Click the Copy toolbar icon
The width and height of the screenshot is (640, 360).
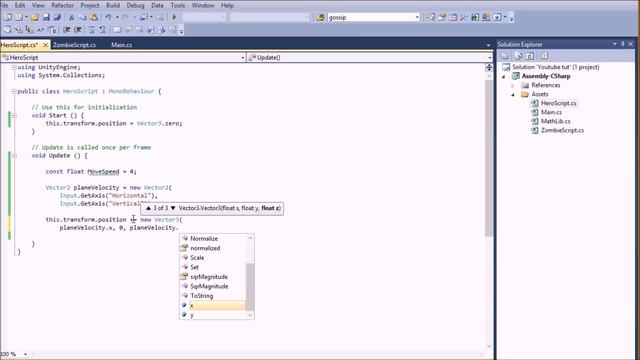[x=82, y=17]
